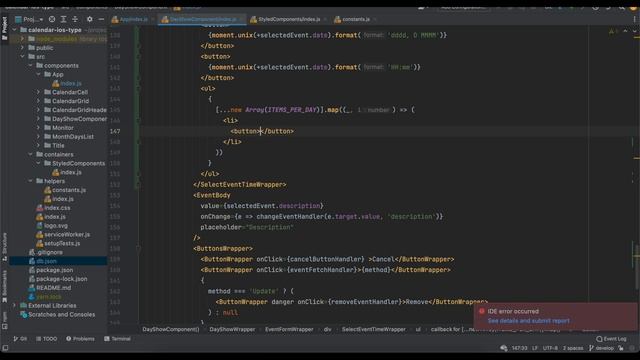Click DayShowComponent() breadcrumb
Image resolution: width=640 pixels, height=360 pixels.
(x=171, y=329)
